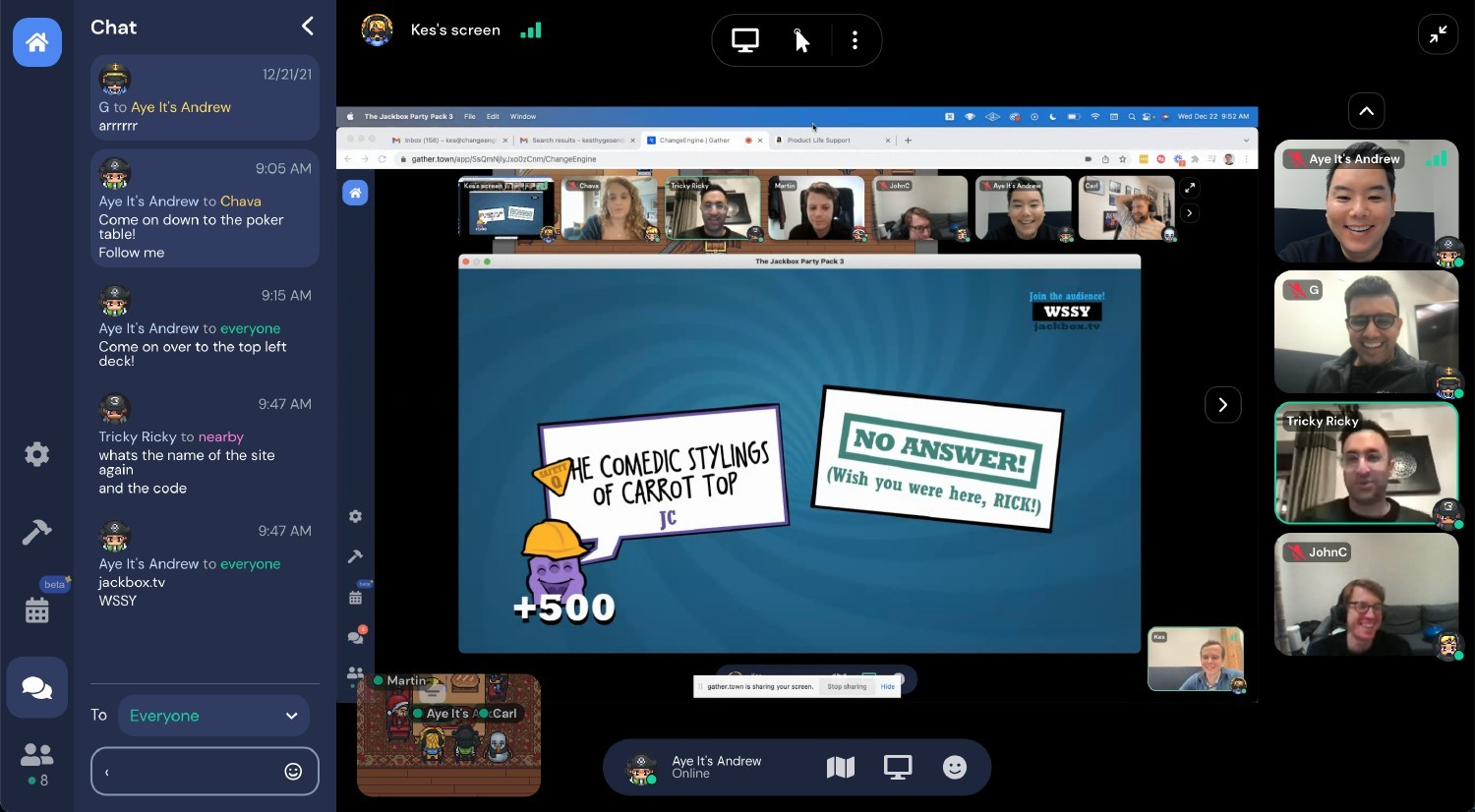The image size is (1475, 812).
Task: Select JohnC's video tile
Action: tap(1367, 595)
